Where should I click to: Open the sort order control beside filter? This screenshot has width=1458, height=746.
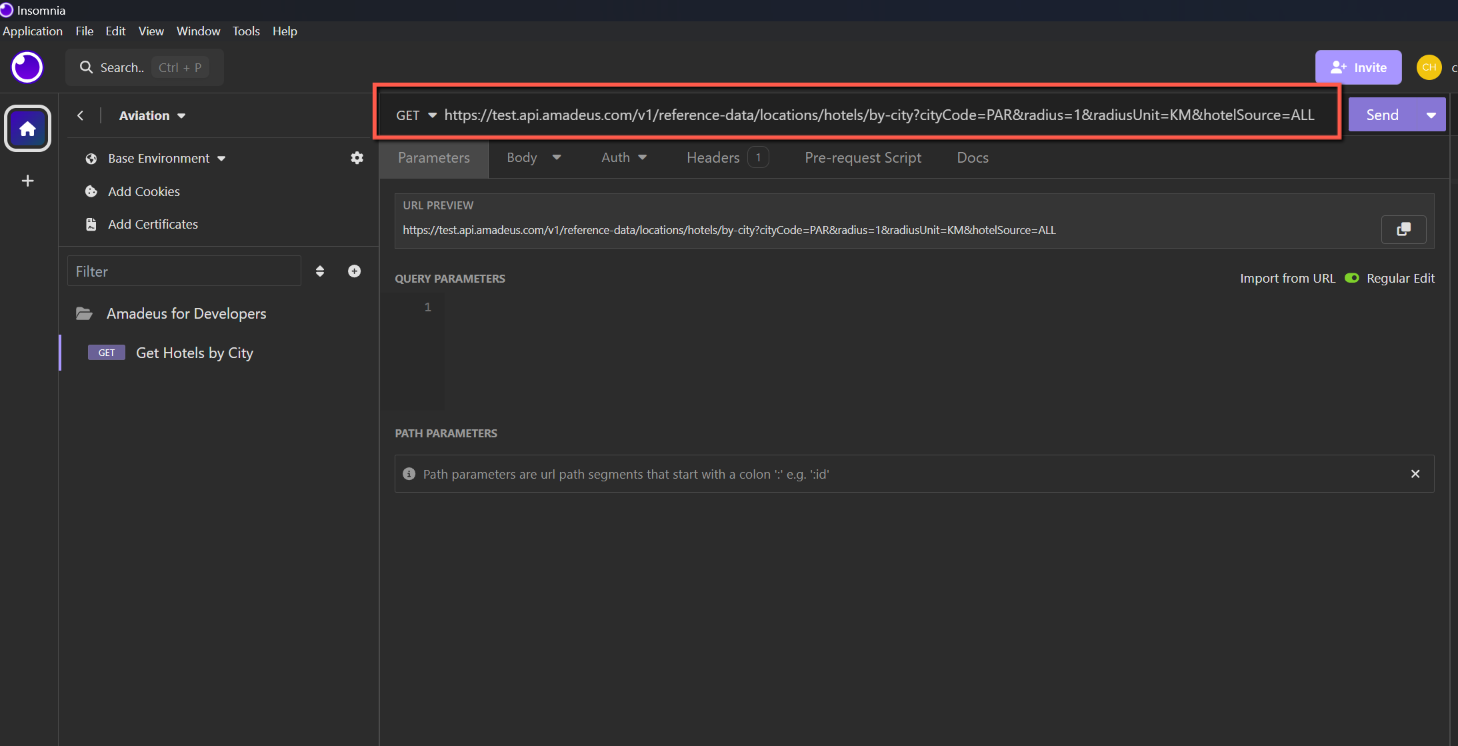[320, 271]
